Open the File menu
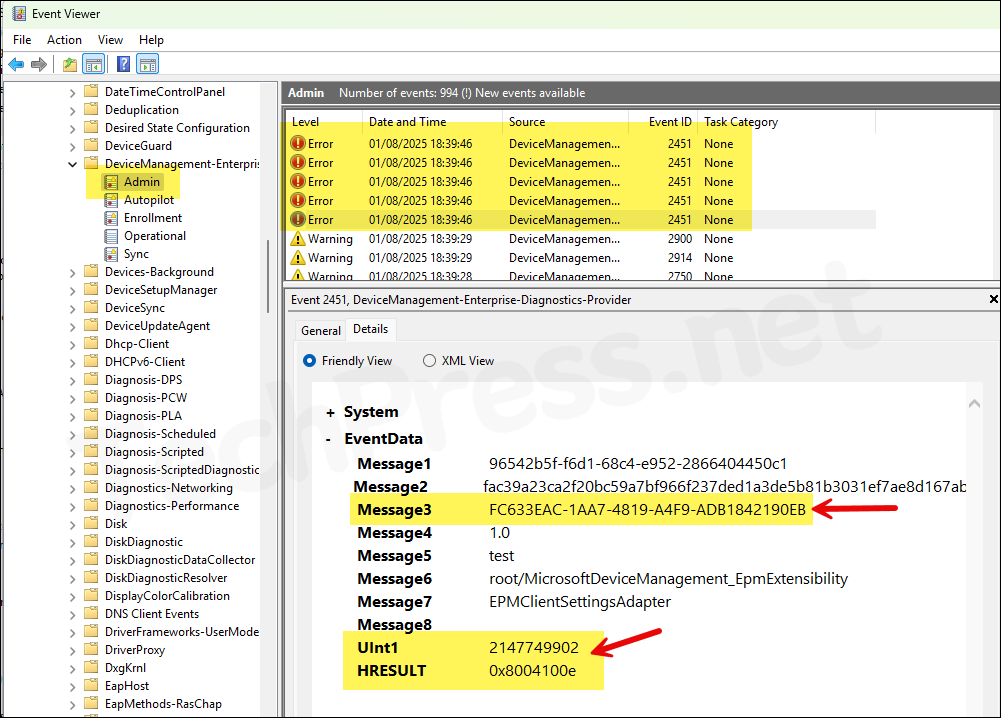 [x=22, y=40]
